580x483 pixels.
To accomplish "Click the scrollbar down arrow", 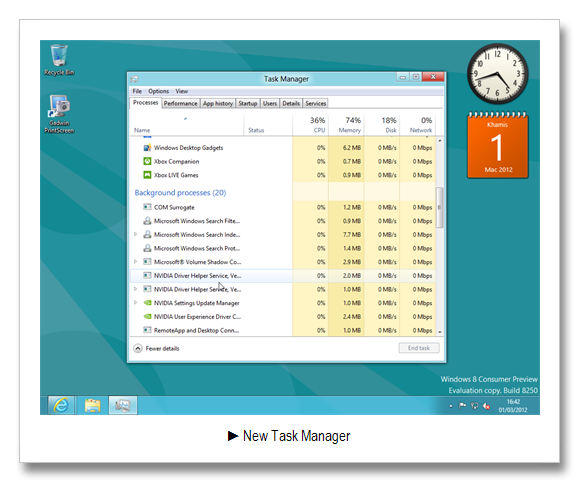I will tap(439, 332).
